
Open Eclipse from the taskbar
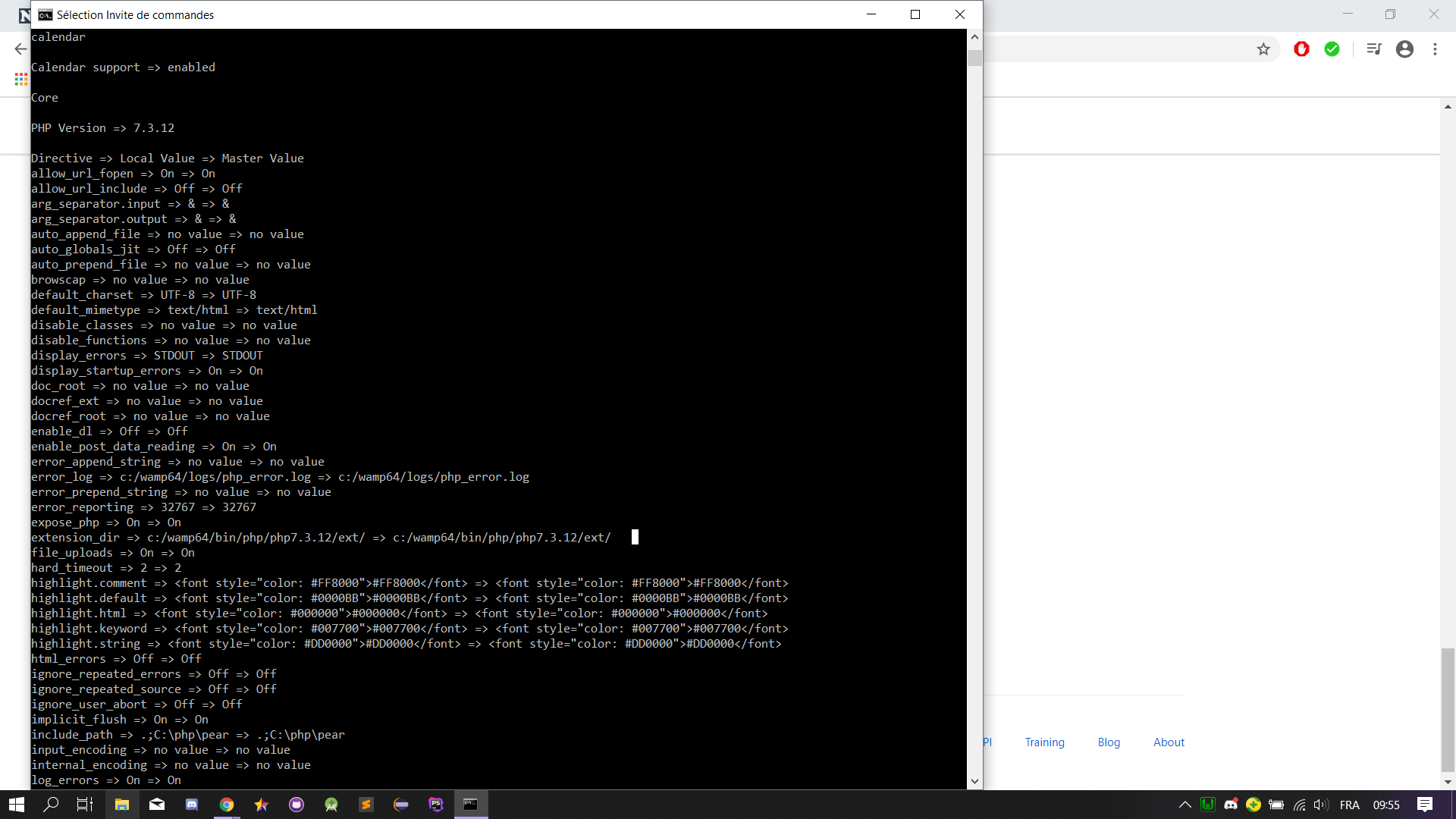pos(401,805)
